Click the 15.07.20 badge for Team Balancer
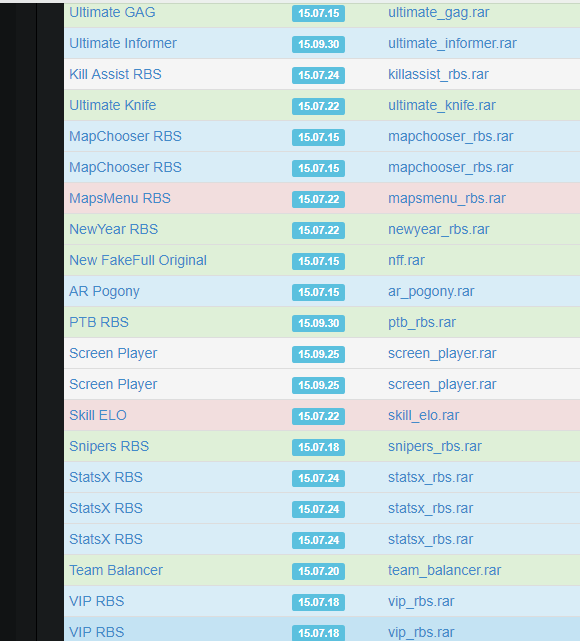Viewport: 580px width, 641px height. [x=318, y=571]
